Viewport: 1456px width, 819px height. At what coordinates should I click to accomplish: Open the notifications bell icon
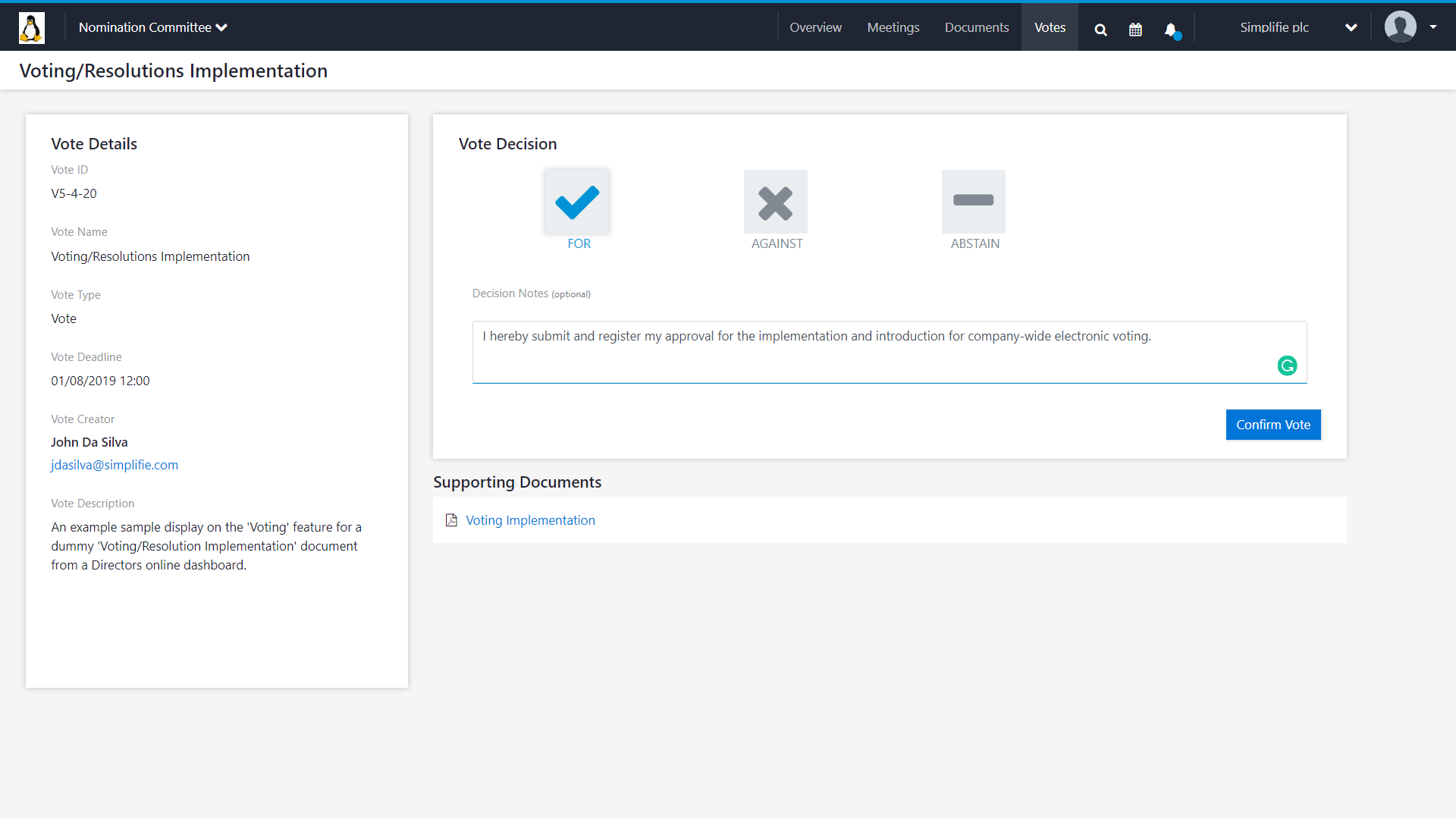coord(1172,30)
